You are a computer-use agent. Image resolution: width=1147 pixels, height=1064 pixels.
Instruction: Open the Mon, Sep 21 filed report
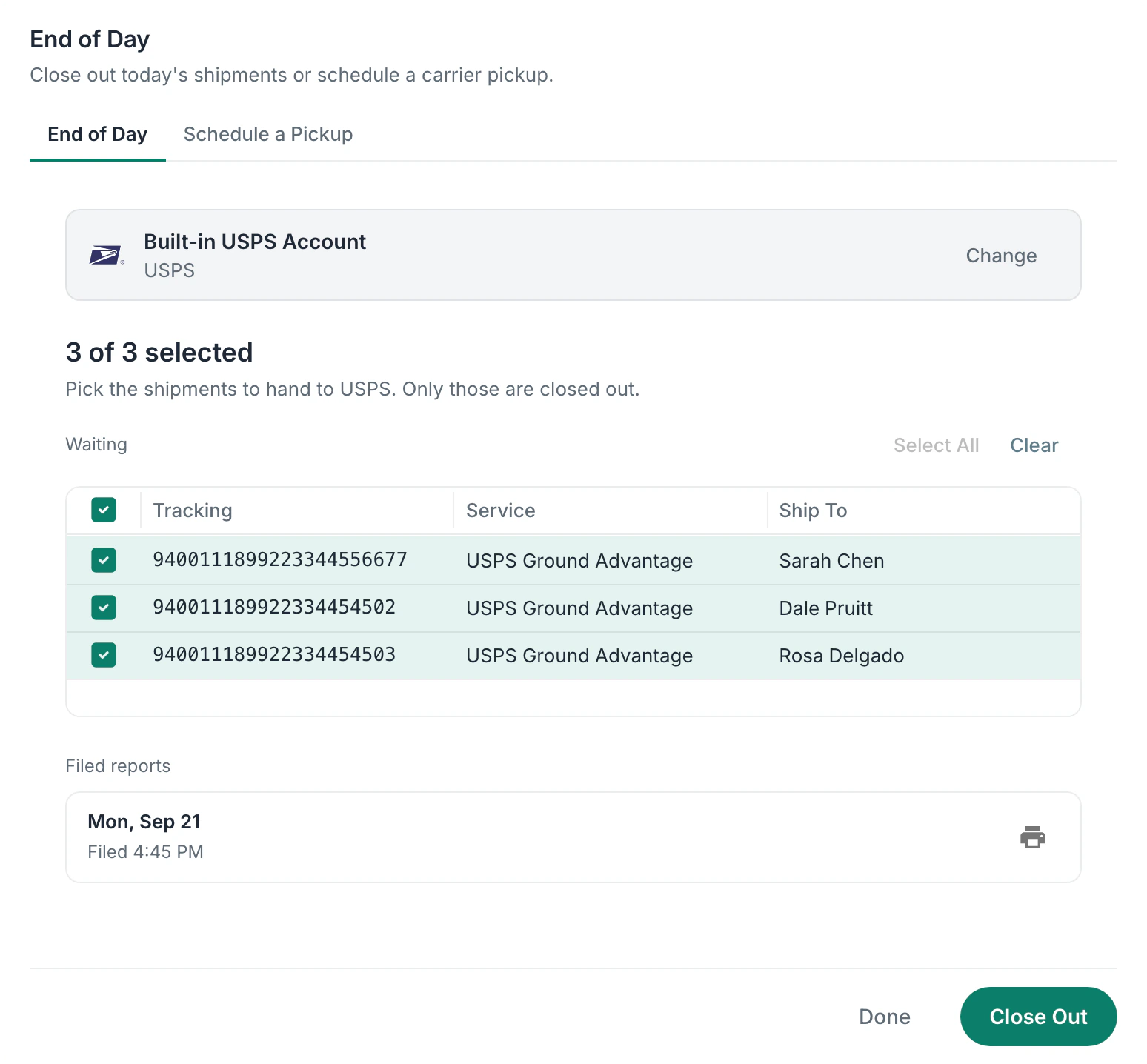coord(573,837)
